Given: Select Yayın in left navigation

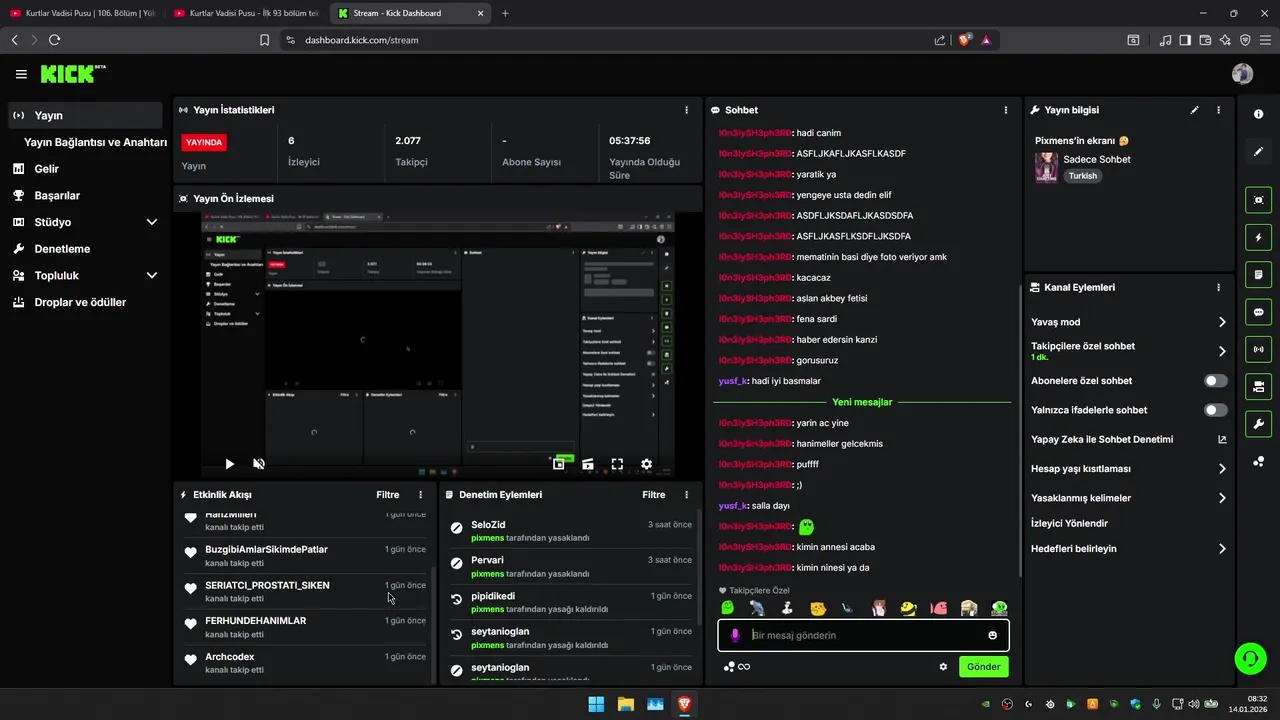Looking at the screenshot, I should [85, 115].
